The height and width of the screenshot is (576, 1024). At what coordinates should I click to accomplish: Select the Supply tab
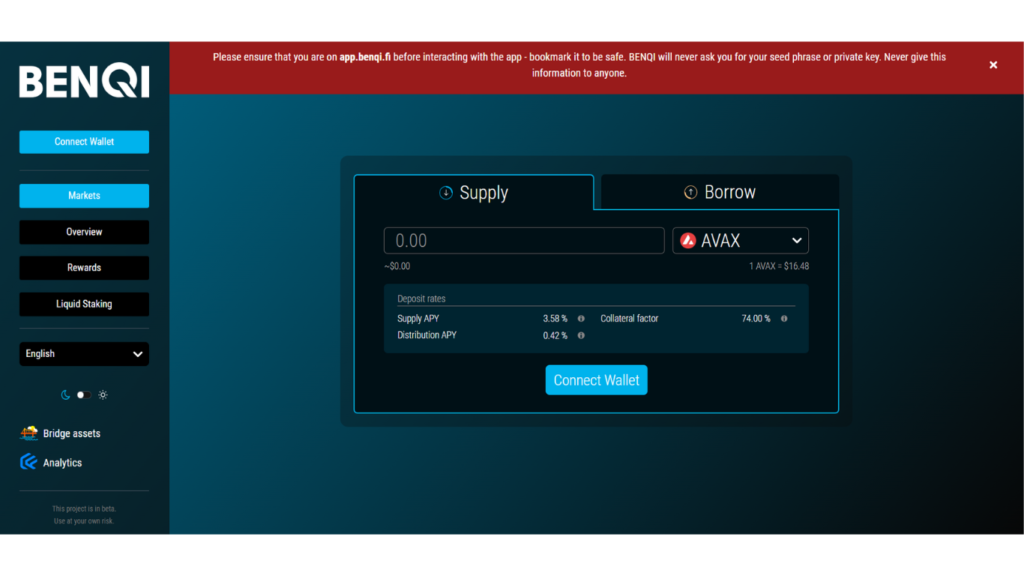[x=474, y=193]
